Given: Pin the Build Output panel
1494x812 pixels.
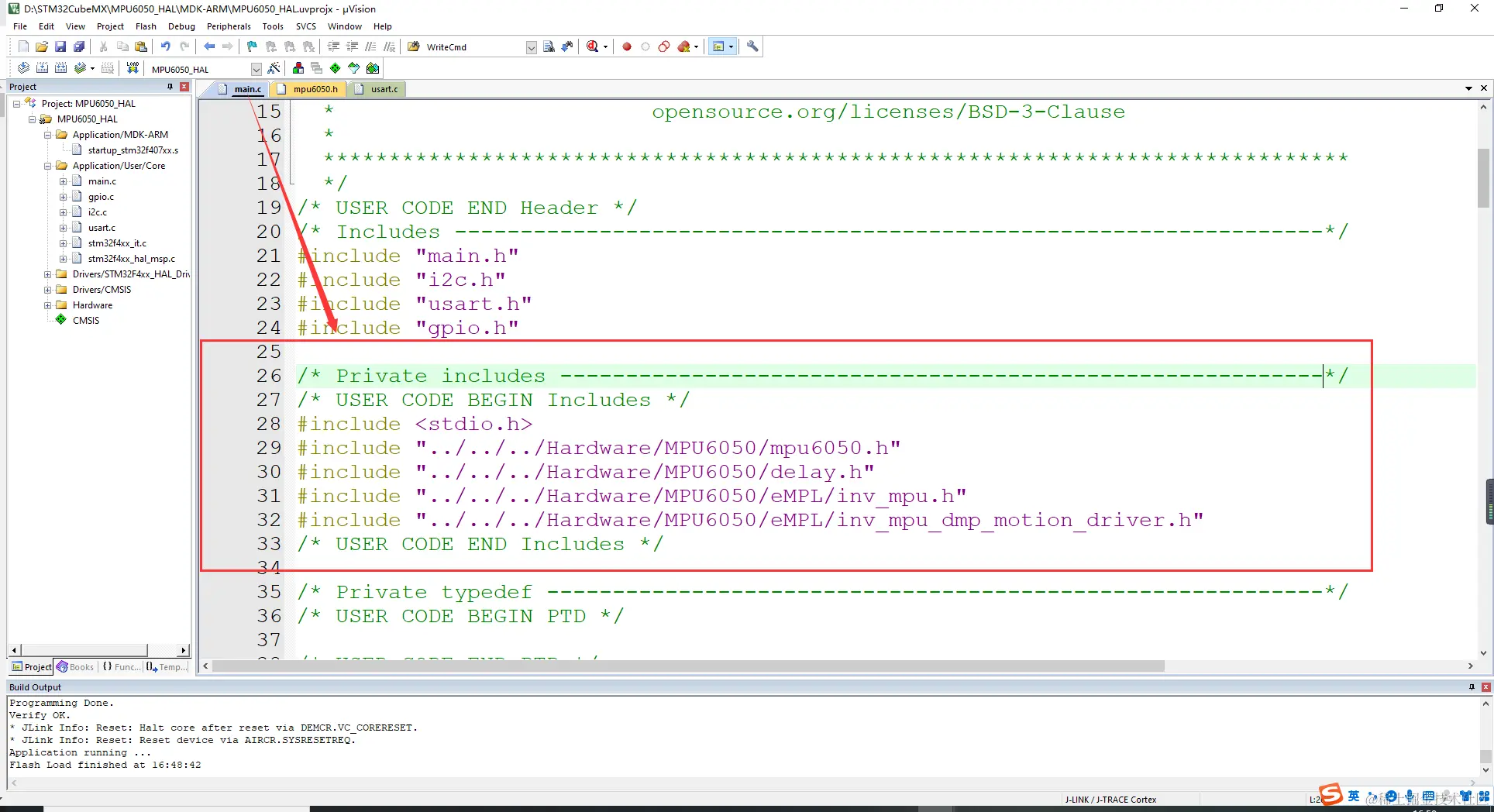Looking at the screenshot, I should [x=1472, y=687].
